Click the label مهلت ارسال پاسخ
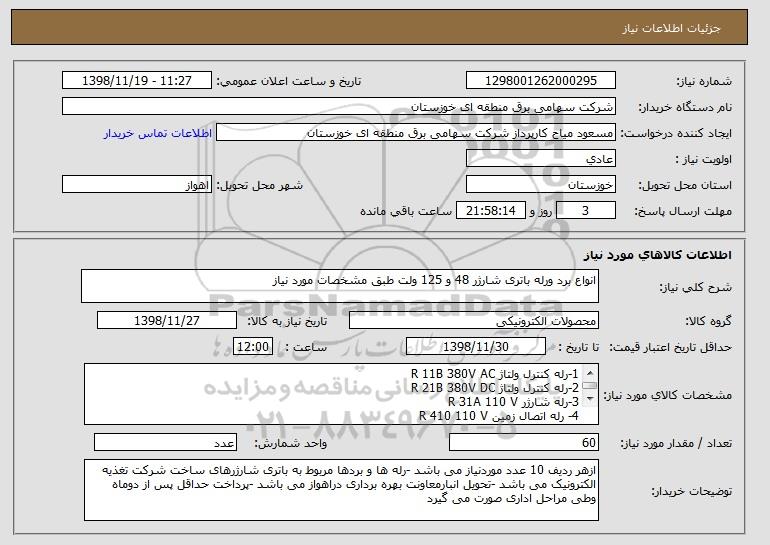Viewport: 770px width, 545px height. pyautogui.click(x=683, y=211)
